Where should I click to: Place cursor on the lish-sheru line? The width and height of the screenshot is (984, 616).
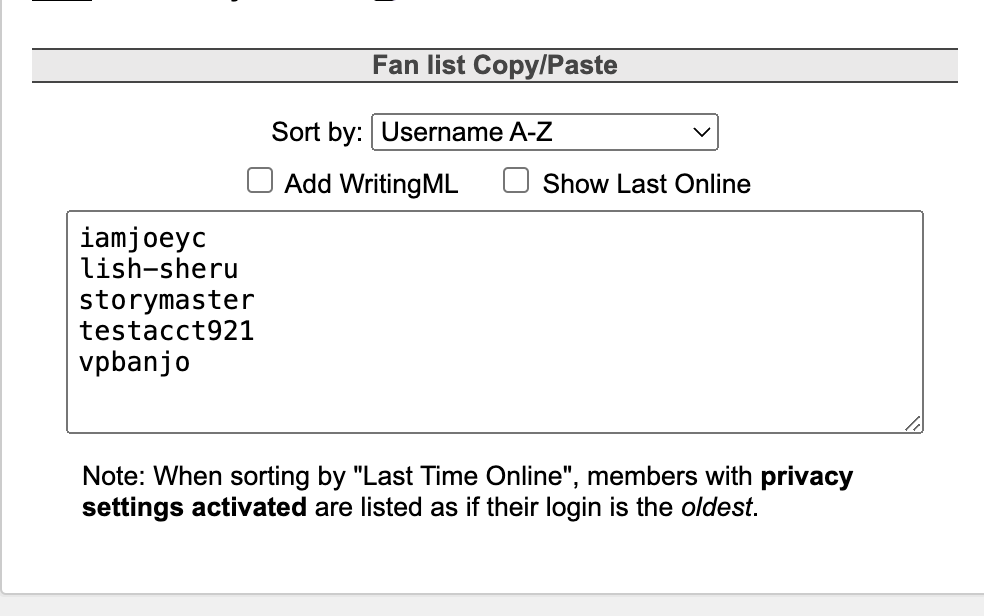coord(159,269)
